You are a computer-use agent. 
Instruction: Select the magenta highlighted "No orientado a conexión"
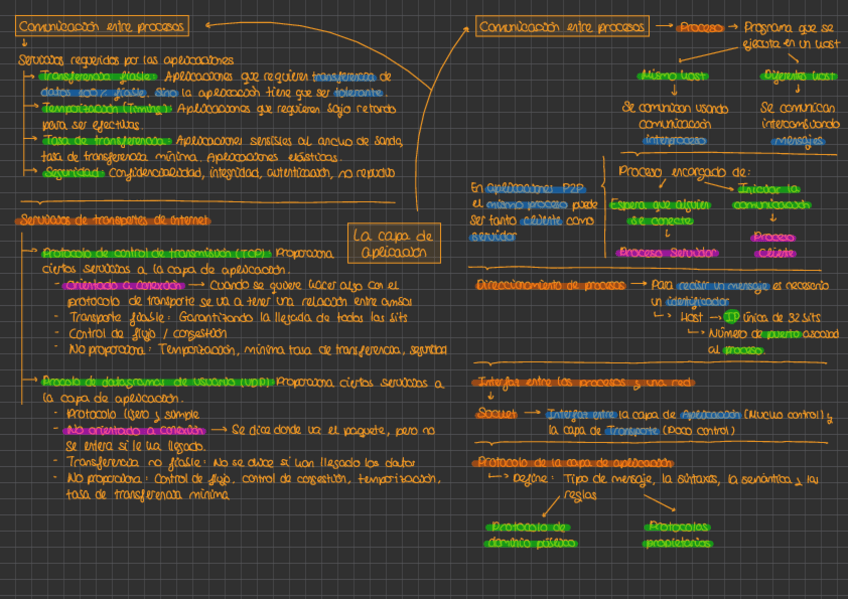[134, 430]
